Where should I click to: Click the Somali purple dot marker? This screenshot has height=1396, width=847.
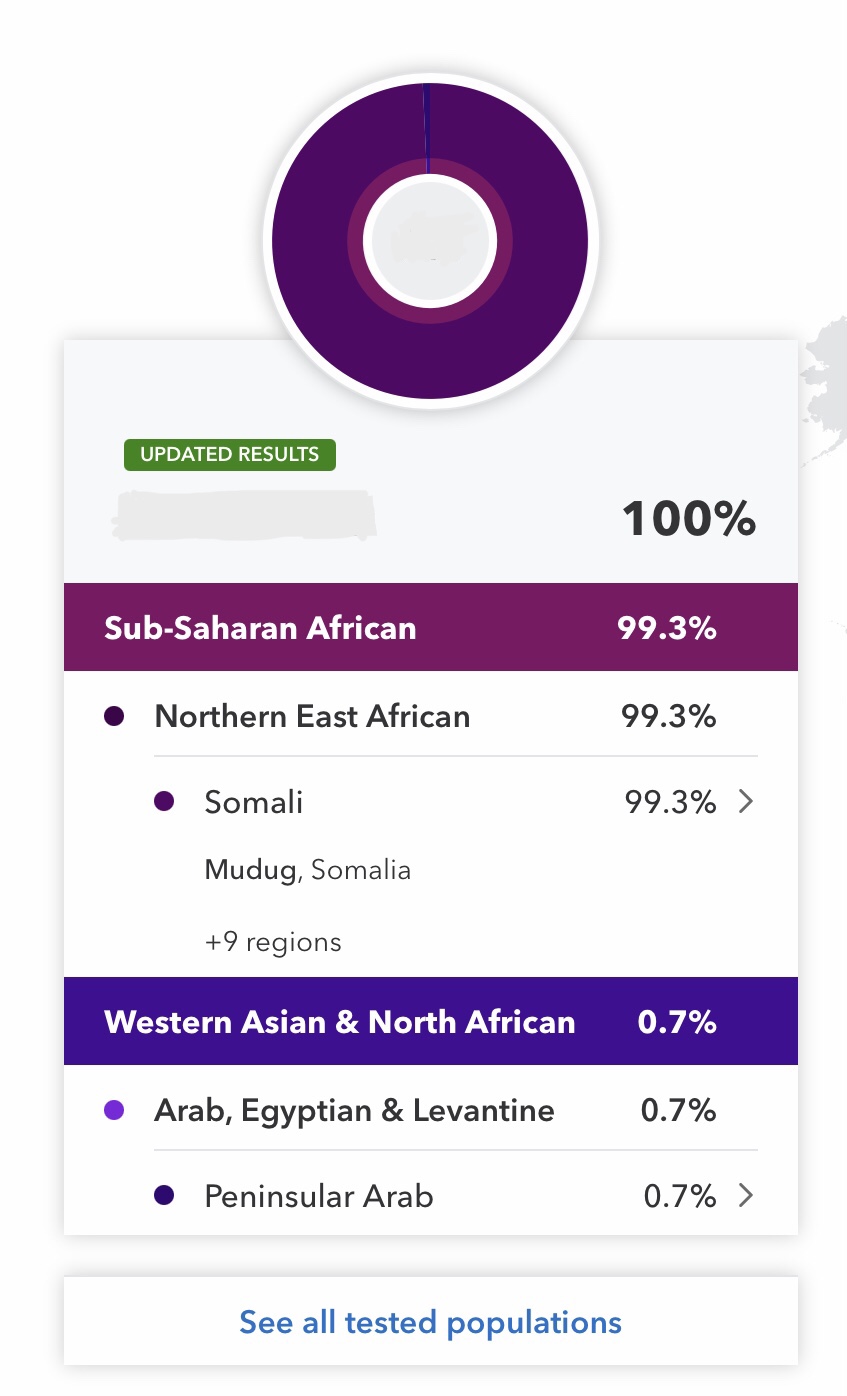[165, 802]
